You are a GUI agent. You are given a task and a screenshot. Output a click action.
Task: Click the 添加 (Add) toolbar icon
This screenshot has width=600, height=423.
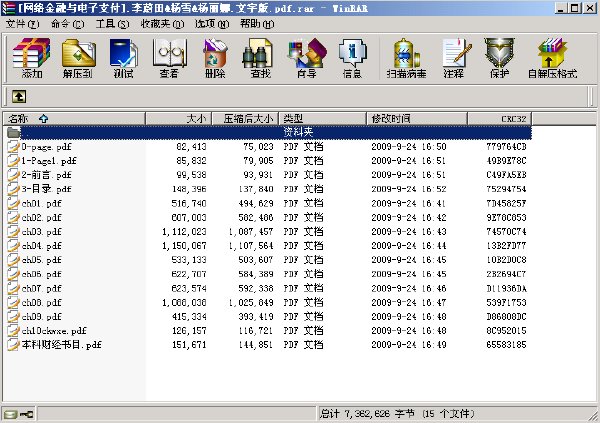coord(31,58)
